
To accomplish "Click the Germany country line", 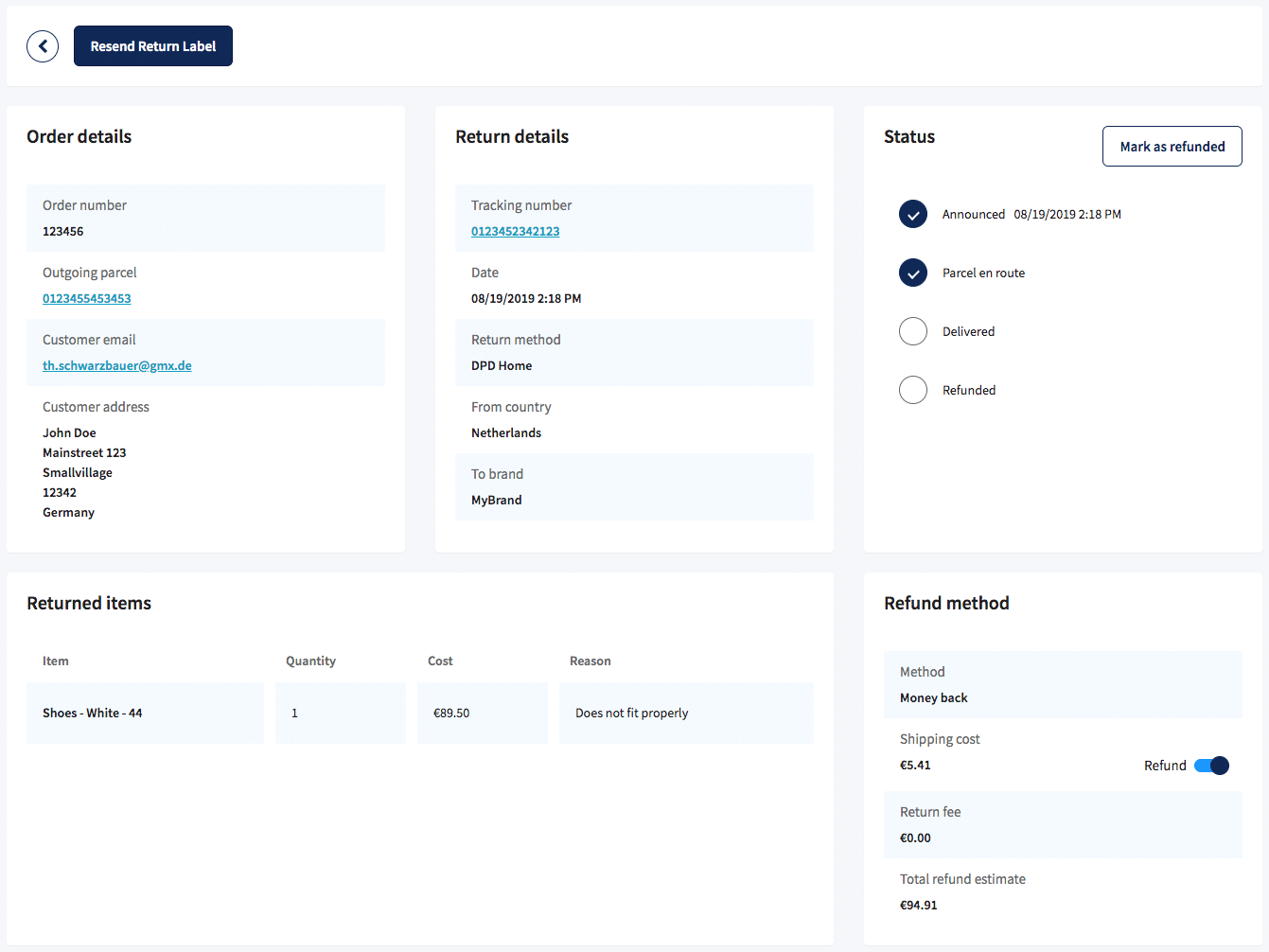I will coord(68,512).
